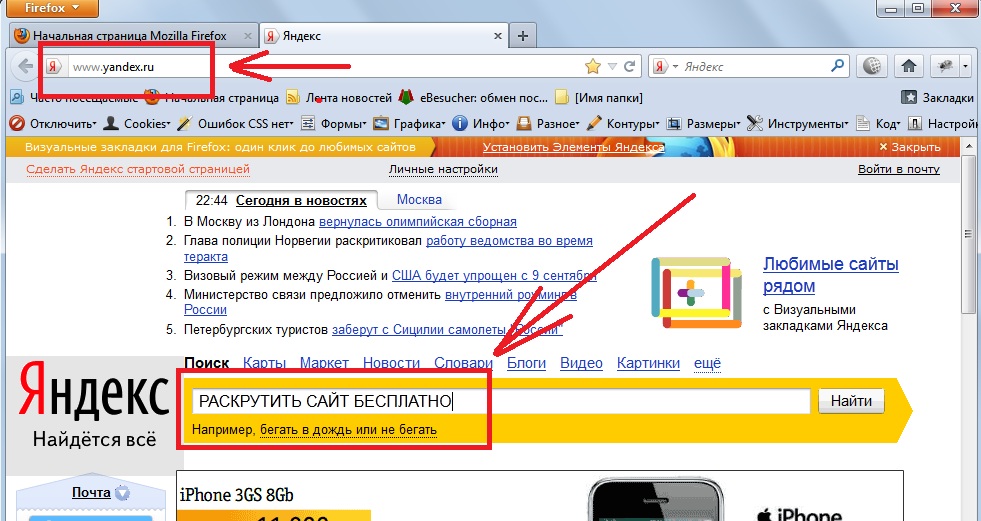Image resolution: width=981 pixels, height=521 pixels.
Task: Click the Найти search button
Action: pyautogui.click(x=851, y=401)
